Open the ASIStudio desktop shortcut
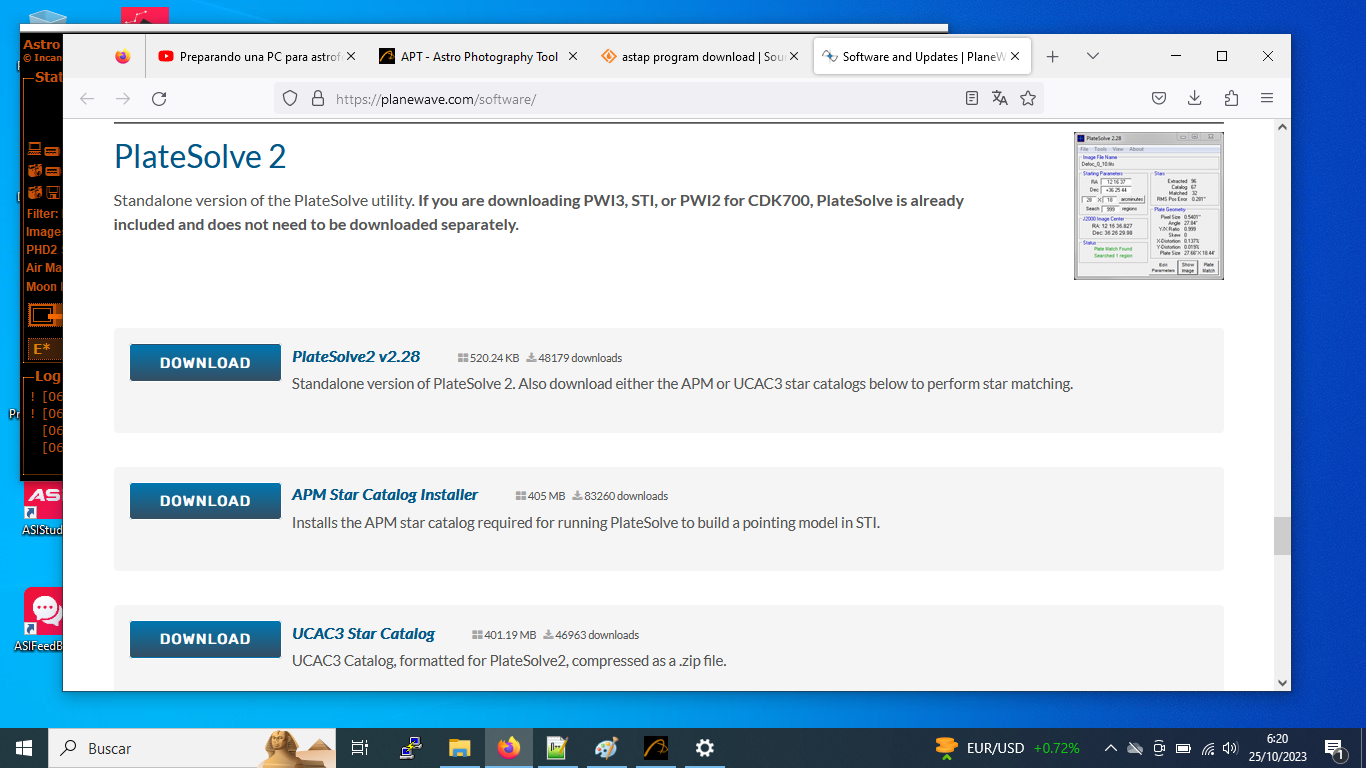1366x768 pixels. click(x=42, y=509)
